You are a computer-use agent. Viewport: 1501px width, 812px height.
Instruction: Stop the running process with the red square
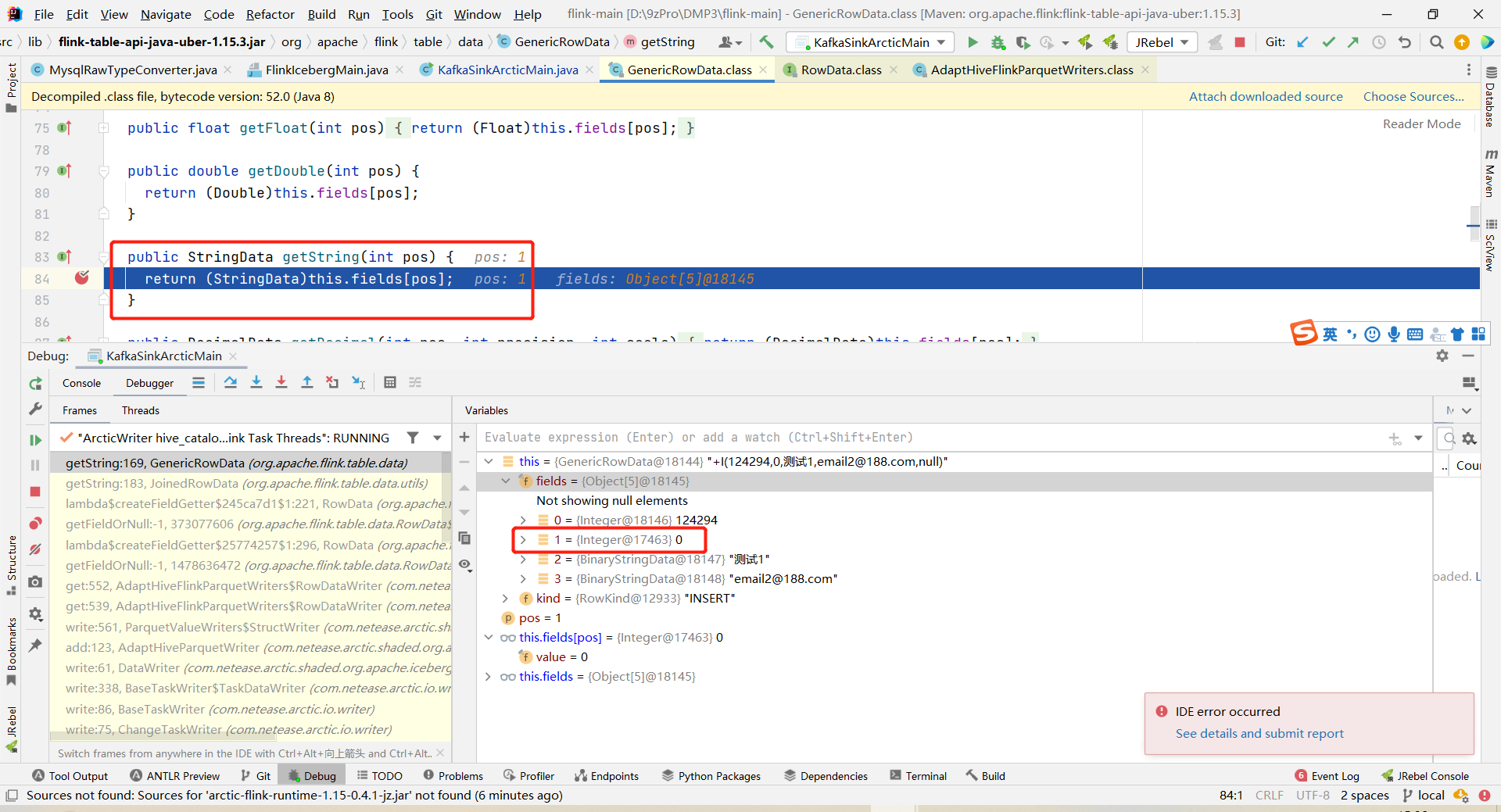coord(1240,42)
